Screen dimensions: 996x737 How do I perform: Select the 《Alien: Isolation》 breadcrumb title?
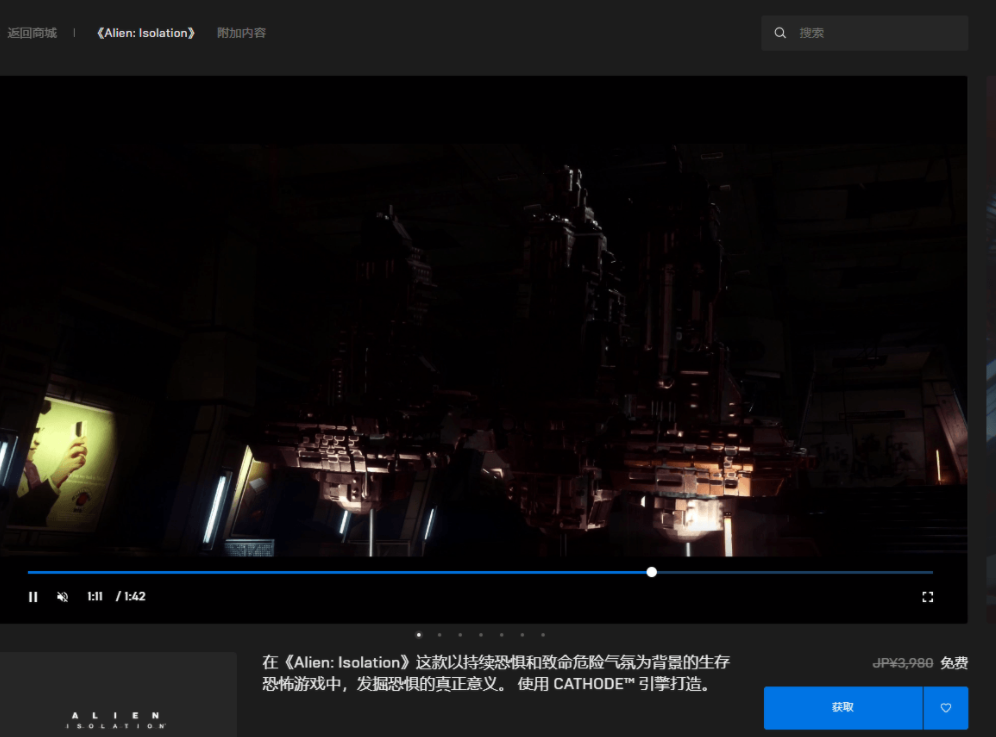click(x=145, y=32)
